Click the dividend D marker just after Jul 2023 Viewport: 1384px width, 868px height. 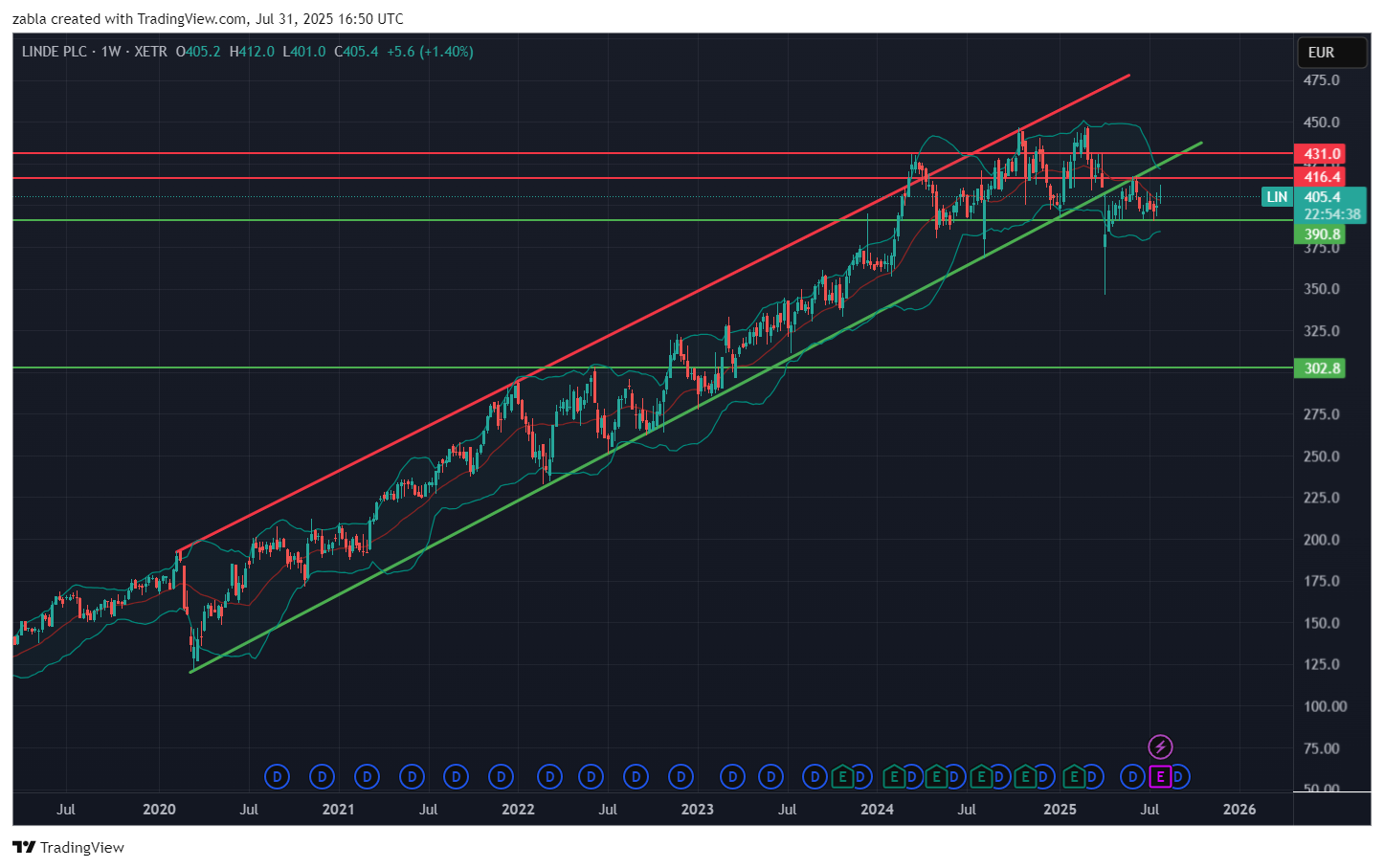815,777
